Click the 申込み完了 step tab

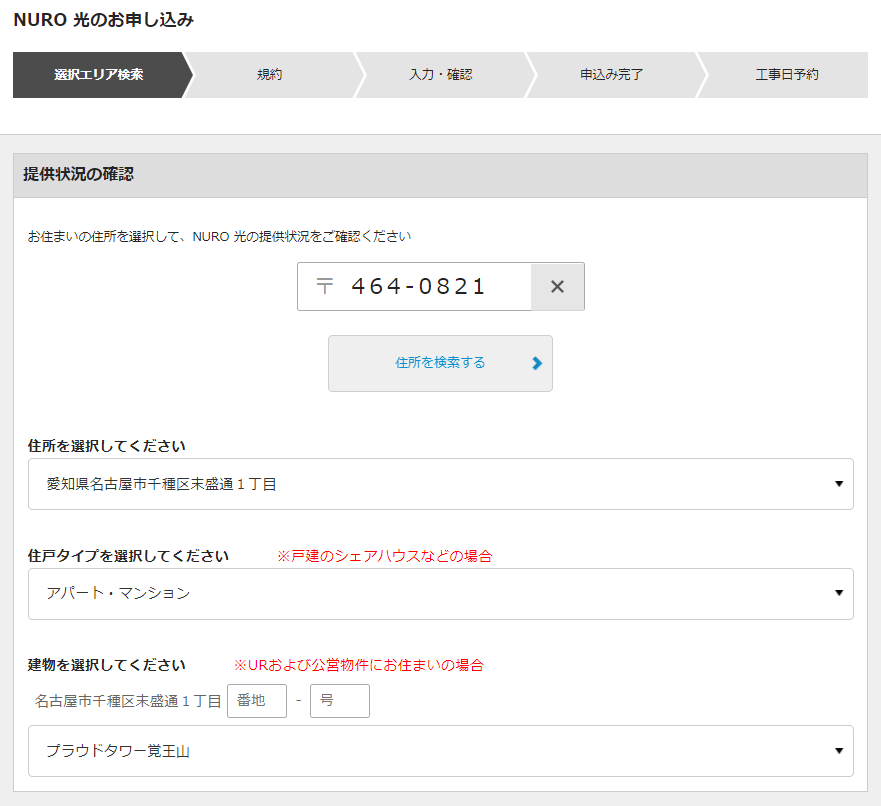coord(612,75)
